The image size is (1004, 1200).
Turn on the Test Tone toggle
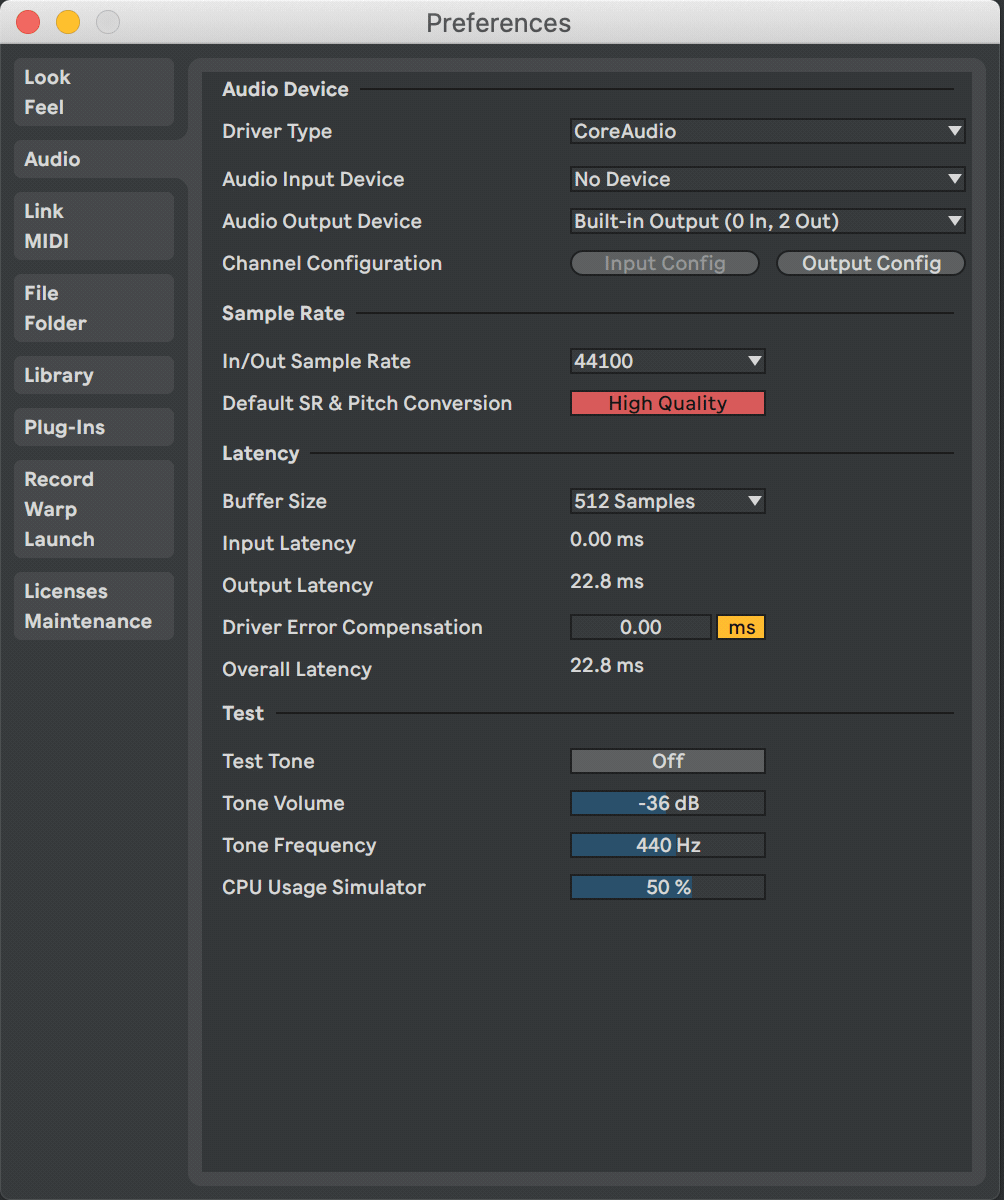(x=667, y=761)
